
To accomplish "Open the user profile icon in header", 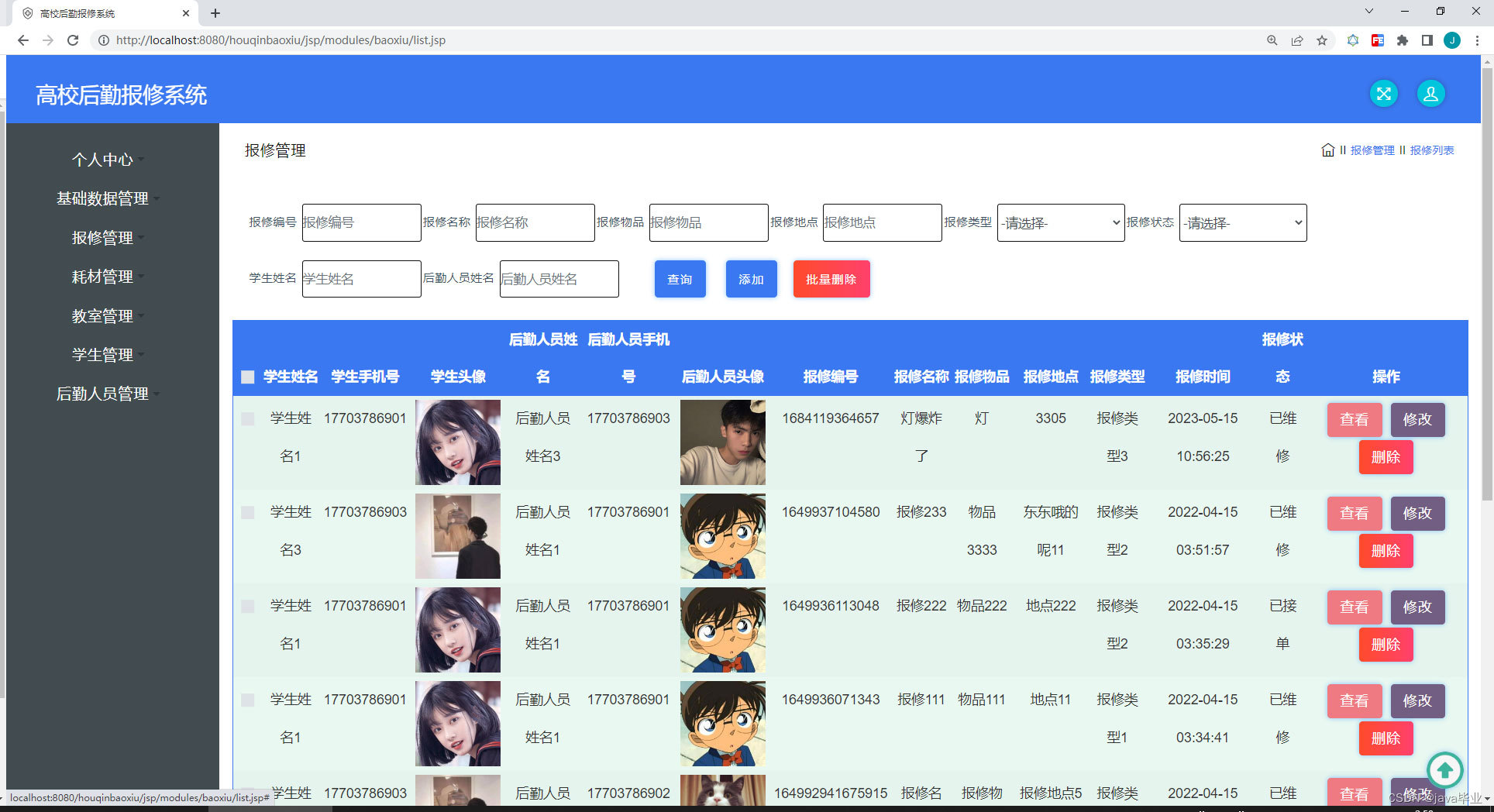I will tap(1430, 94).
